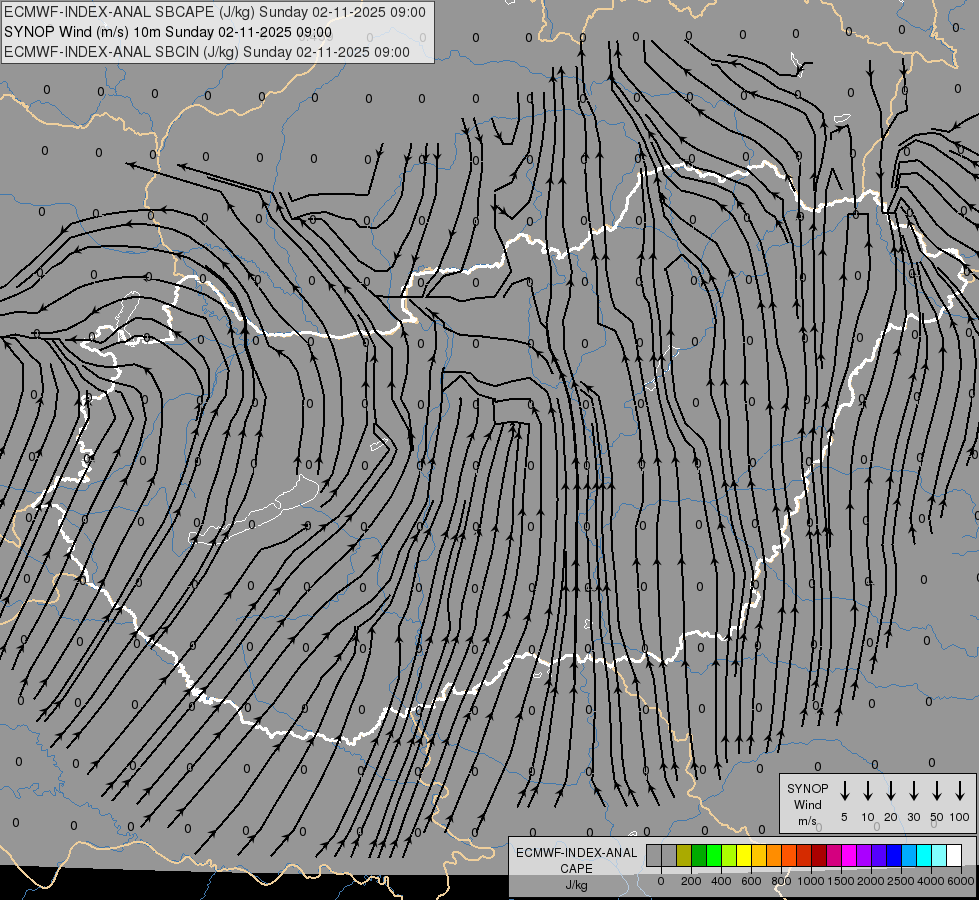Select the ECMWF-INDEX-ANAL SBCIN title line
This screenshot has height=900, width=979.
(x=207, y=52)
